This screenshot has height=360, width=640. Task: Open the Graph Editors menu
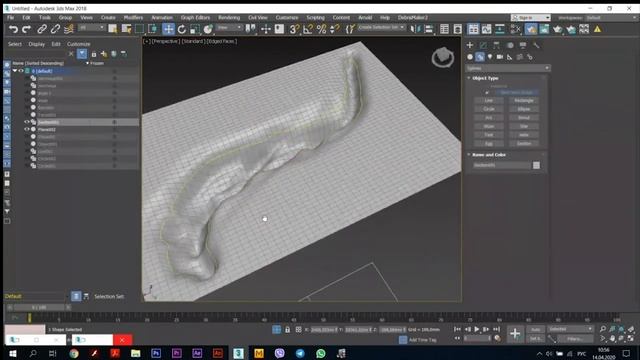tap(195, 18)
